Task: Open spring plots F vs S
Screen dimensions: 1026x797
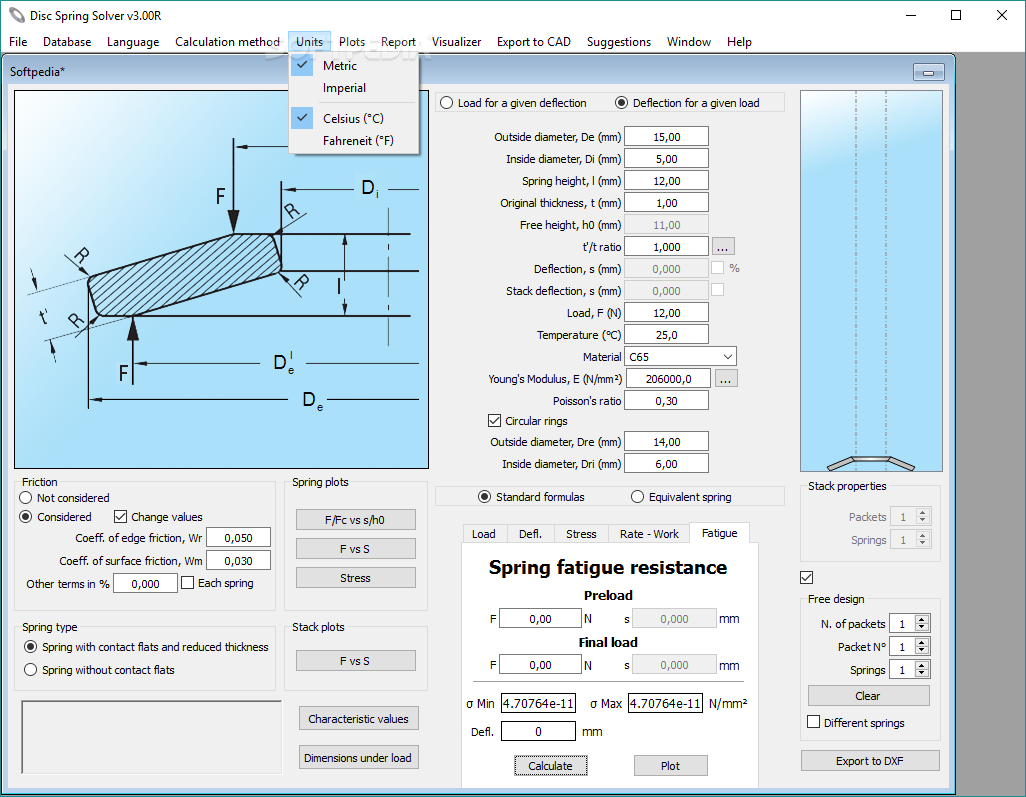Action: 355,549
